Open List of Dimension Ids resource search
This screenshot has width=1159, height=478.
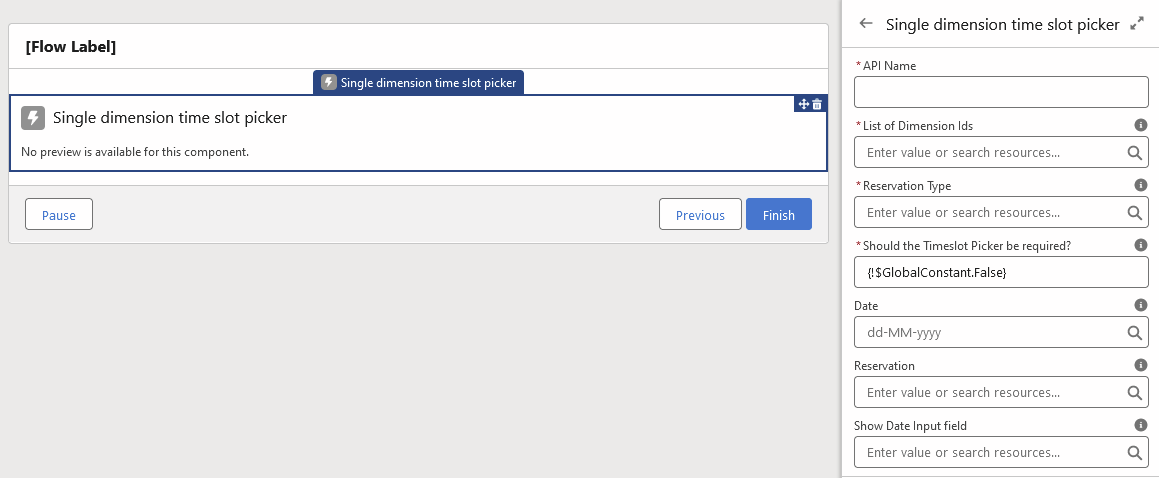pyautogui.click(x=1134, y=153)
